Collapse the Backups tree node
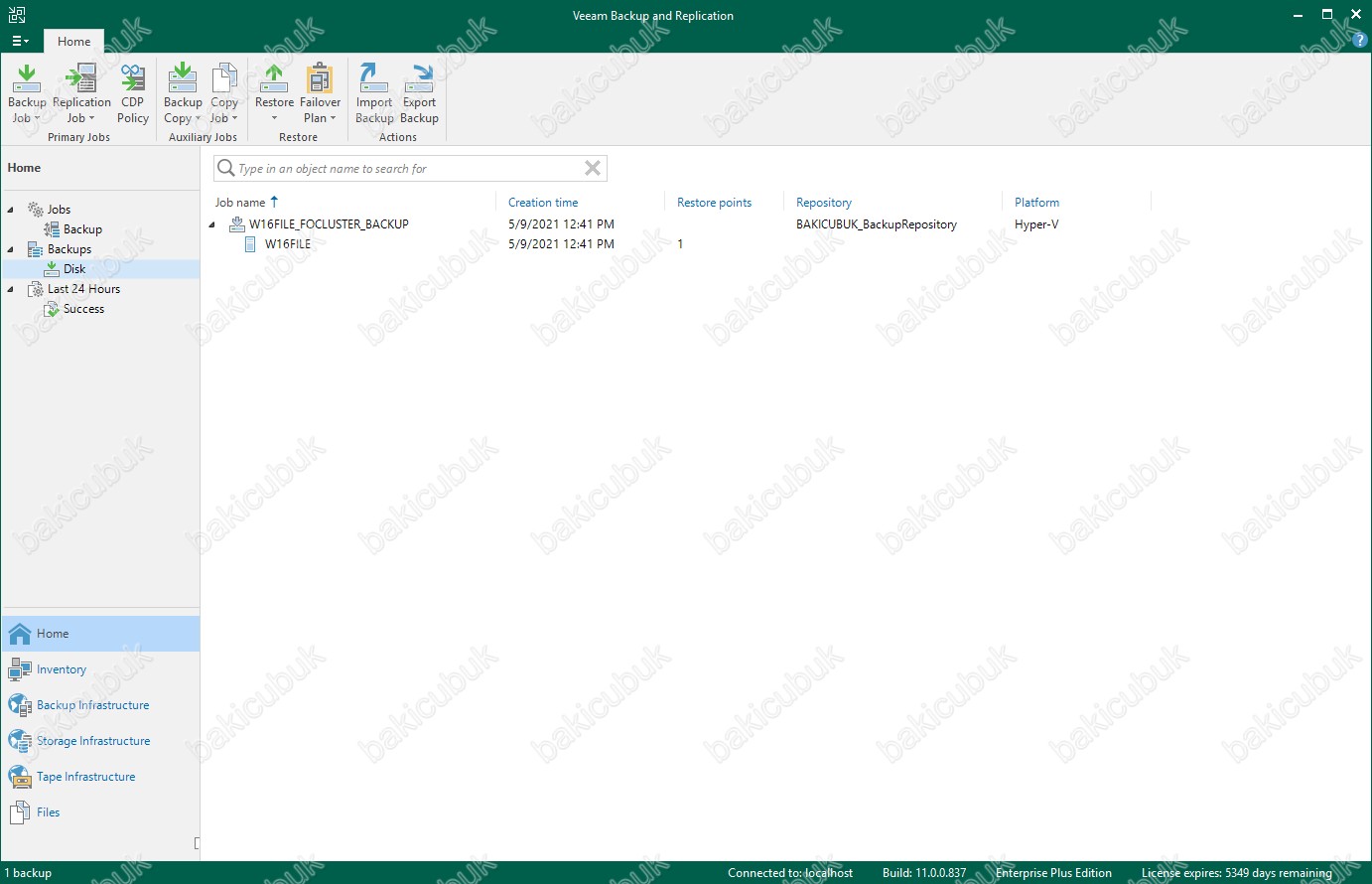 (11, 249)
